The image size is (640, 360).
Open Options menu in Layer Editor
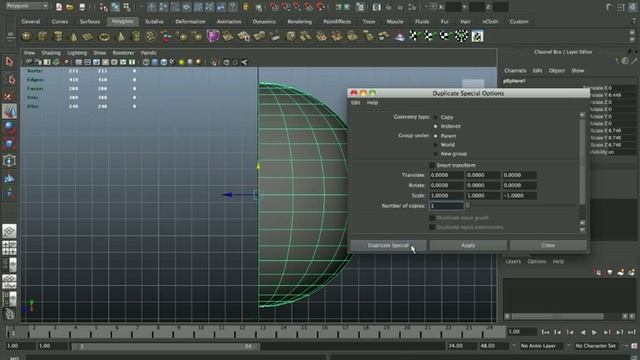click(537, 262)
